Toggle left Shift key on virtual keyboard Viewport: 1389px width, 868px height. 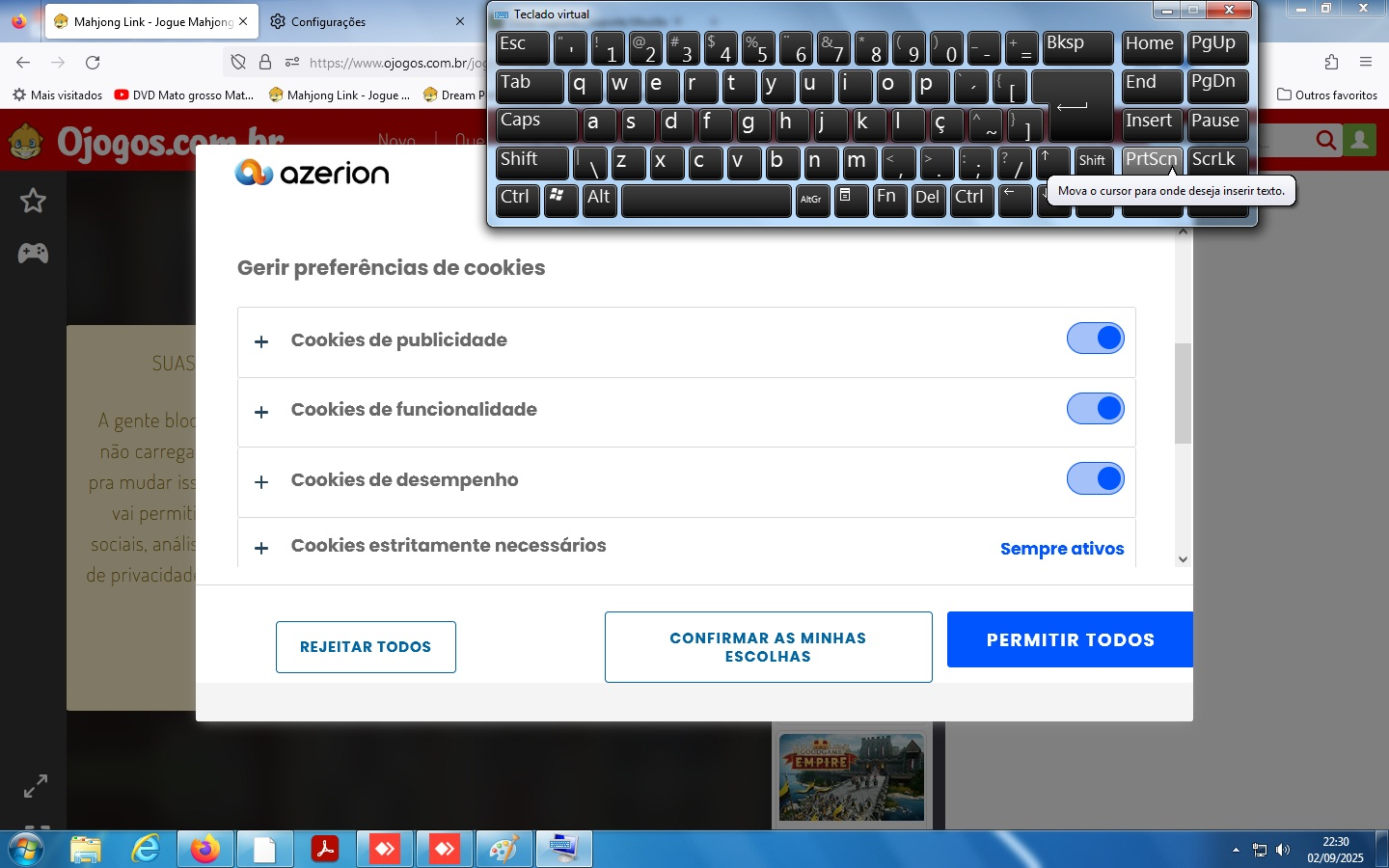531,162
